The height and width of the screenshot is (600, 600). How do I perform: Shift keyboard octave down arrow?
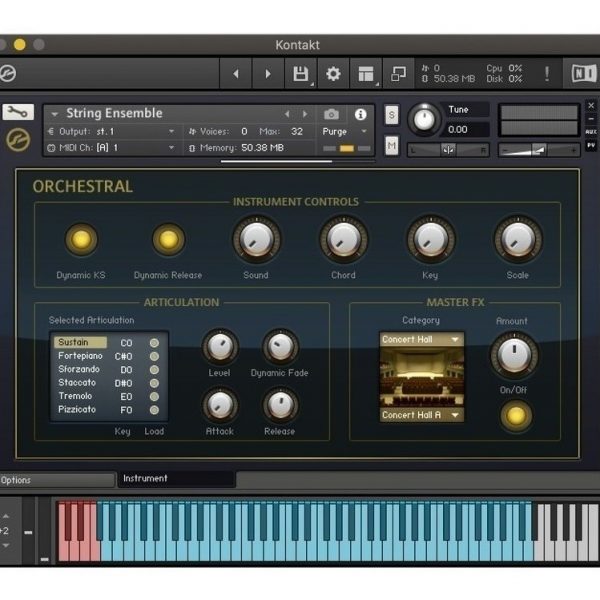tap(6, 546)
